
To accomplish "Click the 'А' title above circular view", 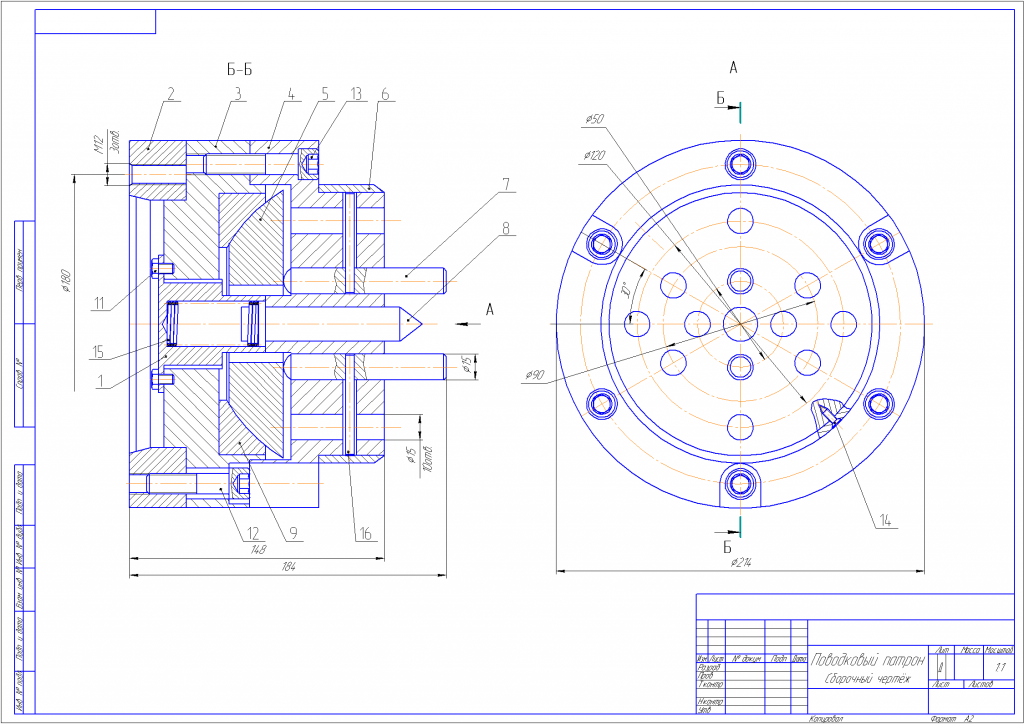I will [733, 67].
